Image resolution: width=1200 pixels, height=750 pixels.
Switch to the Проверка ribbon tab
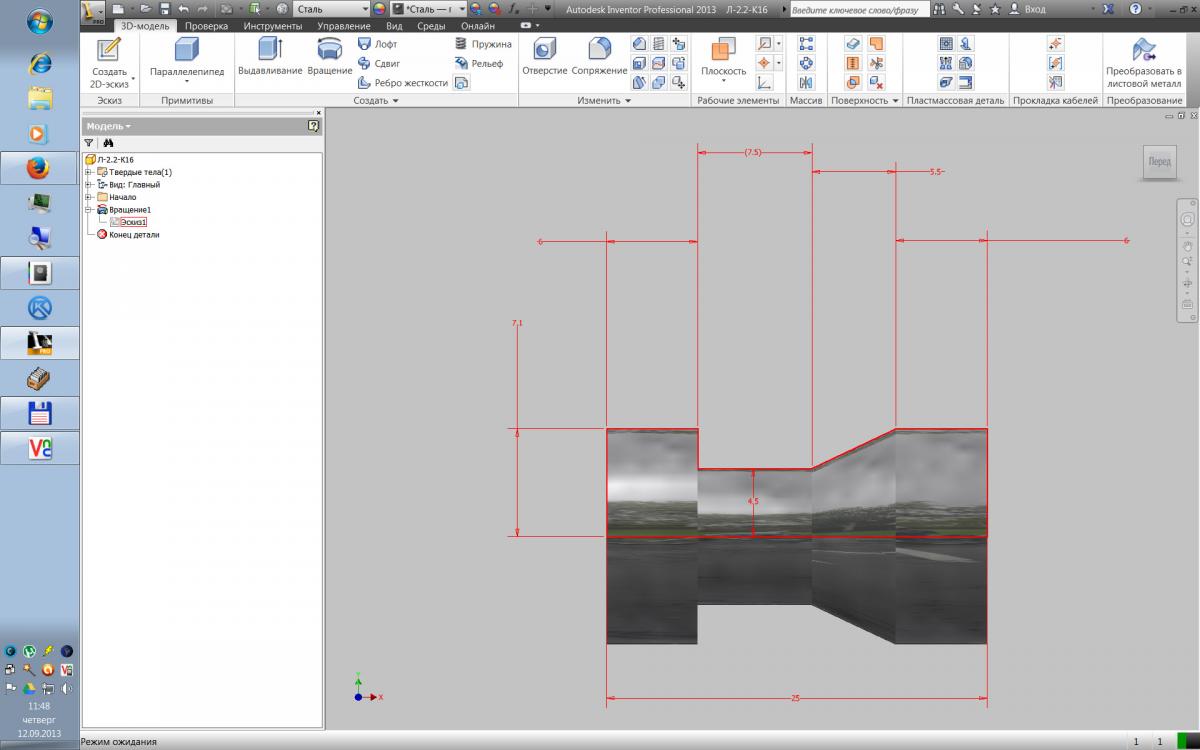(x=206, y=26)
